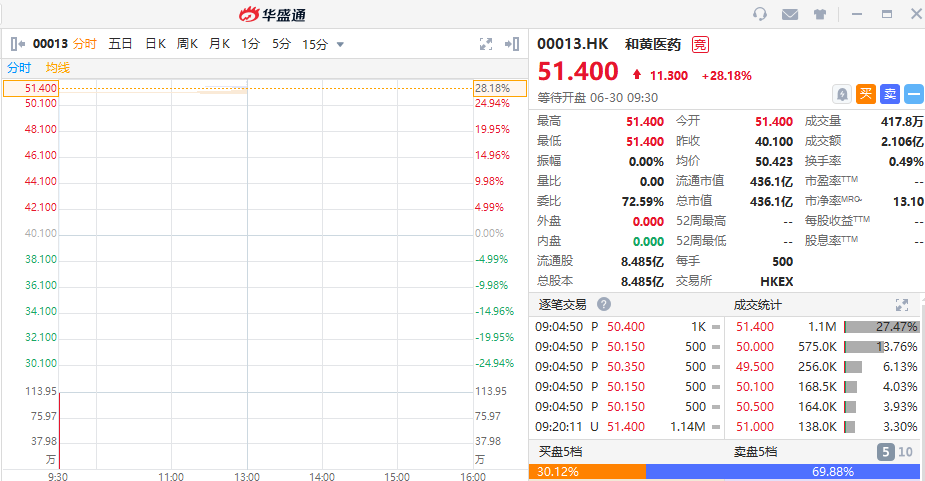Open the messages envelope icon
The image size is (925, 481).
790,14
